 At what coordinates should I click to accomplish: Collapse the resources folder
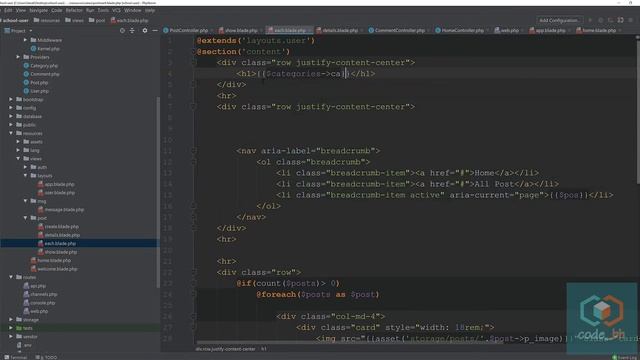pyautogui.click(x=11, y=133)
